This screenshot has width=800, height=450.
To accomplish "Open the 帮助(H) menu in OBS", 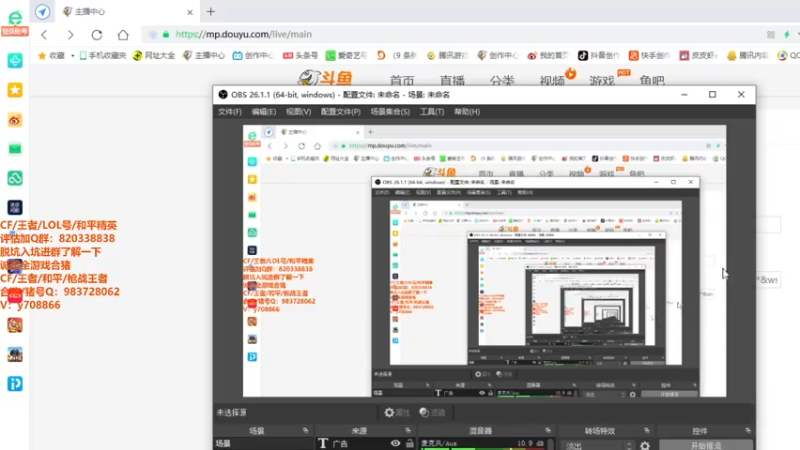I will coord(467,112).
